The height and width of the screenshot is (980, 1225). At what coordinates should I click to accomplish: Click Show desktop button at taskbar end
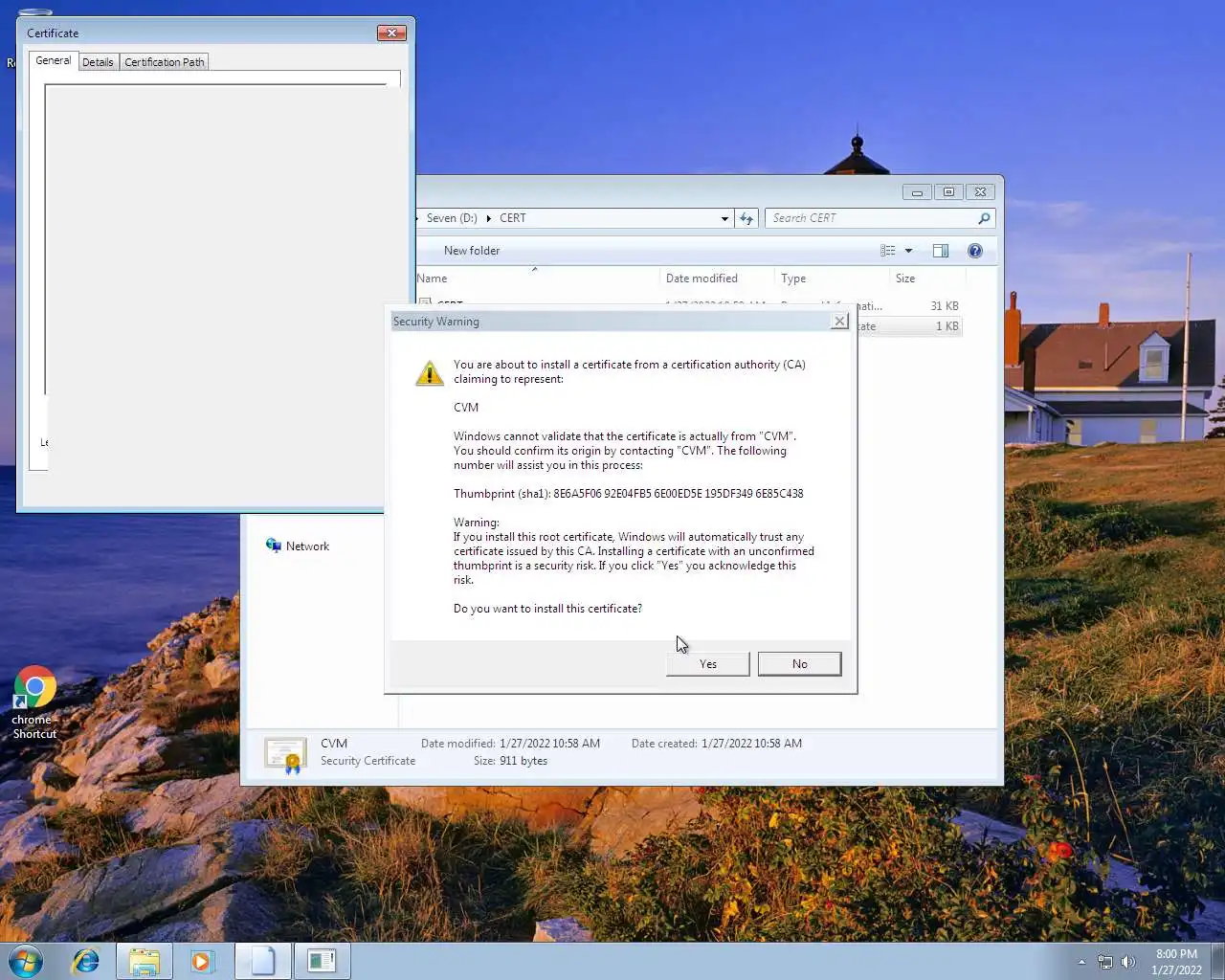pos(1217,961)
